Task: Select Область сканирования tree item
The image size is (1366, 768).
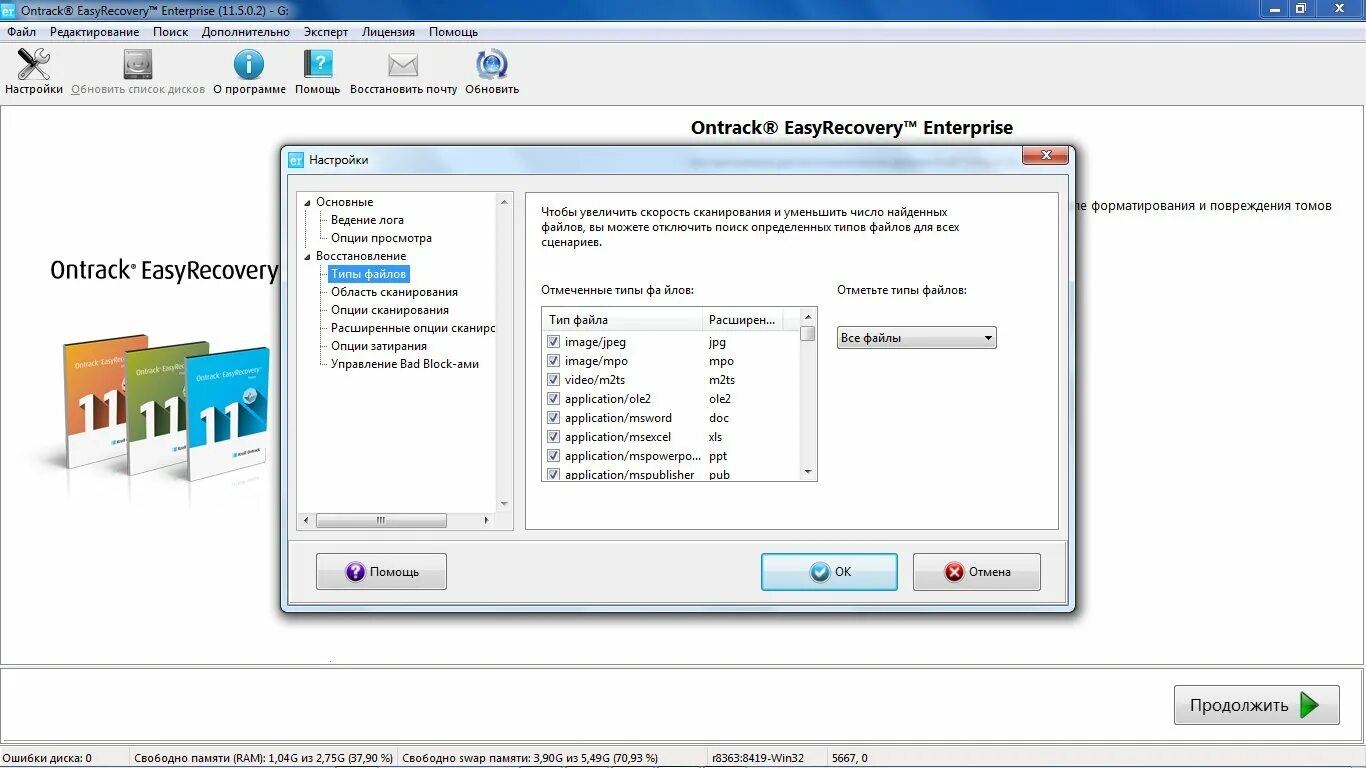Action: click(395, 292)
